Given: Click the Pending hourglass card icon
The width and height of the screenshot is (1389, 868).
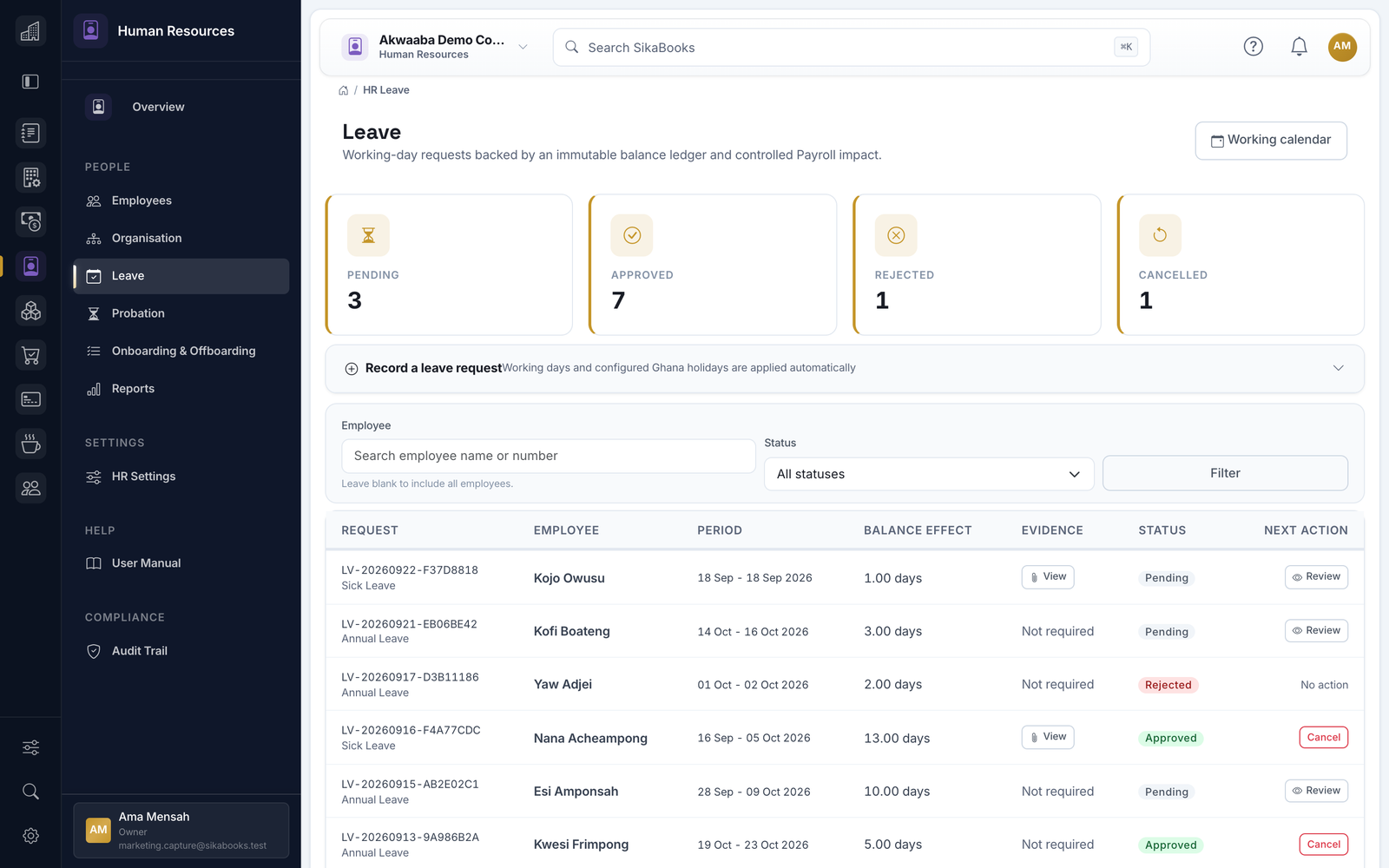Looking at the screenshot, I should tap(368, 235).
